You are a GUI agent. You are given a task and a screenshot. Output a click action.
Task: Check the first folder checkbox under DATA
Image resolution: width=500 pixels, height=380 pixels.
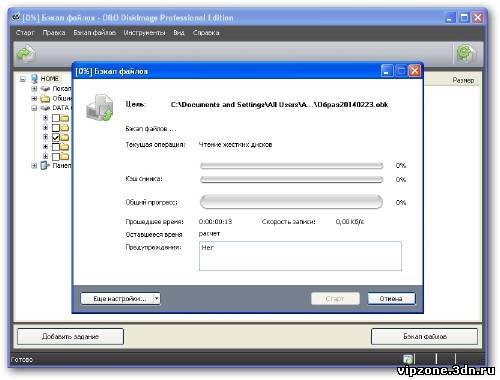coord(56,118)
